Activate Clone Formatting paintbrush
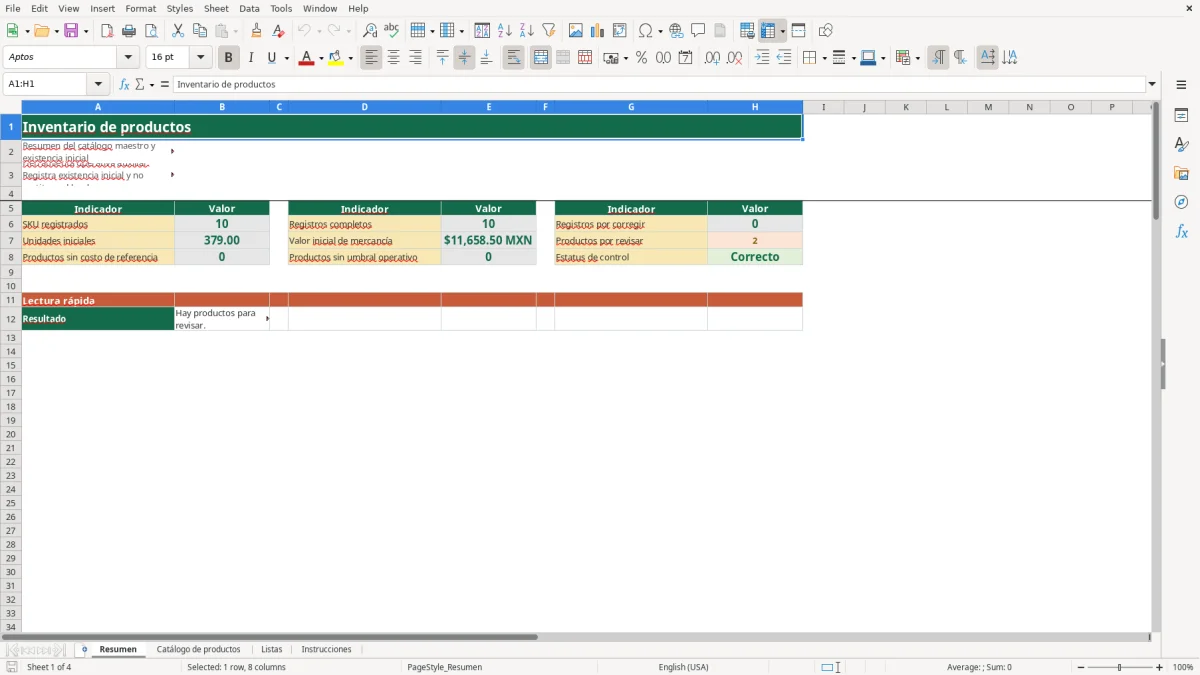The image size is (1200, 675). tap(256, 31)
